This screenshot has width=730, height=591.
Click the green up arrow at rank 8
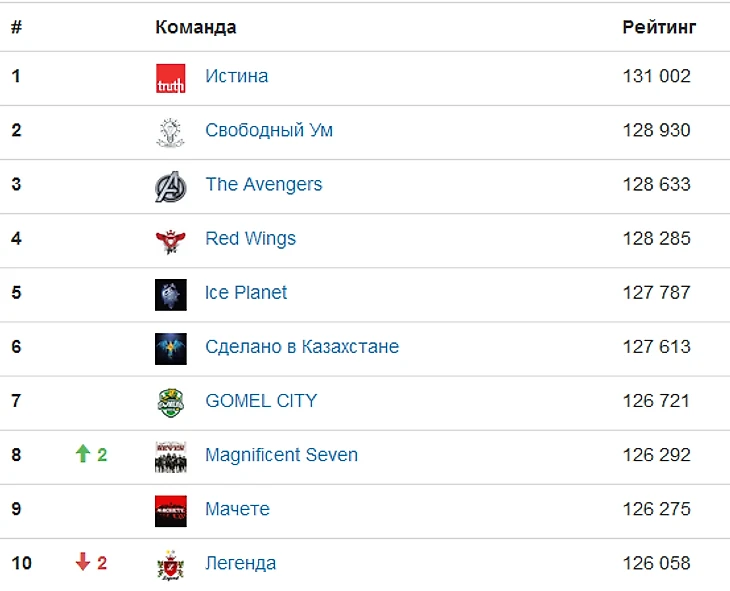pyautogui.click(x=83, y=453)
